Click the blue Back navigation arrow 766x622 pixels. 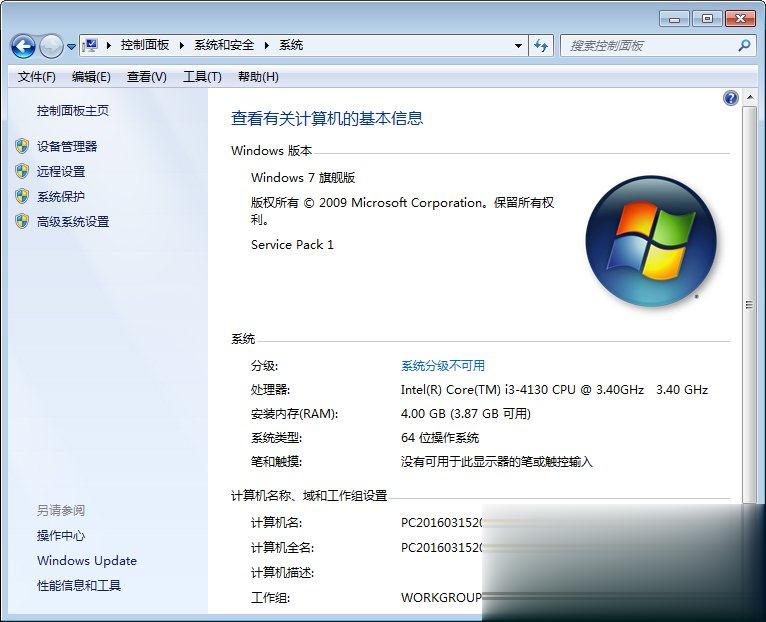click(x=23, y=47)
